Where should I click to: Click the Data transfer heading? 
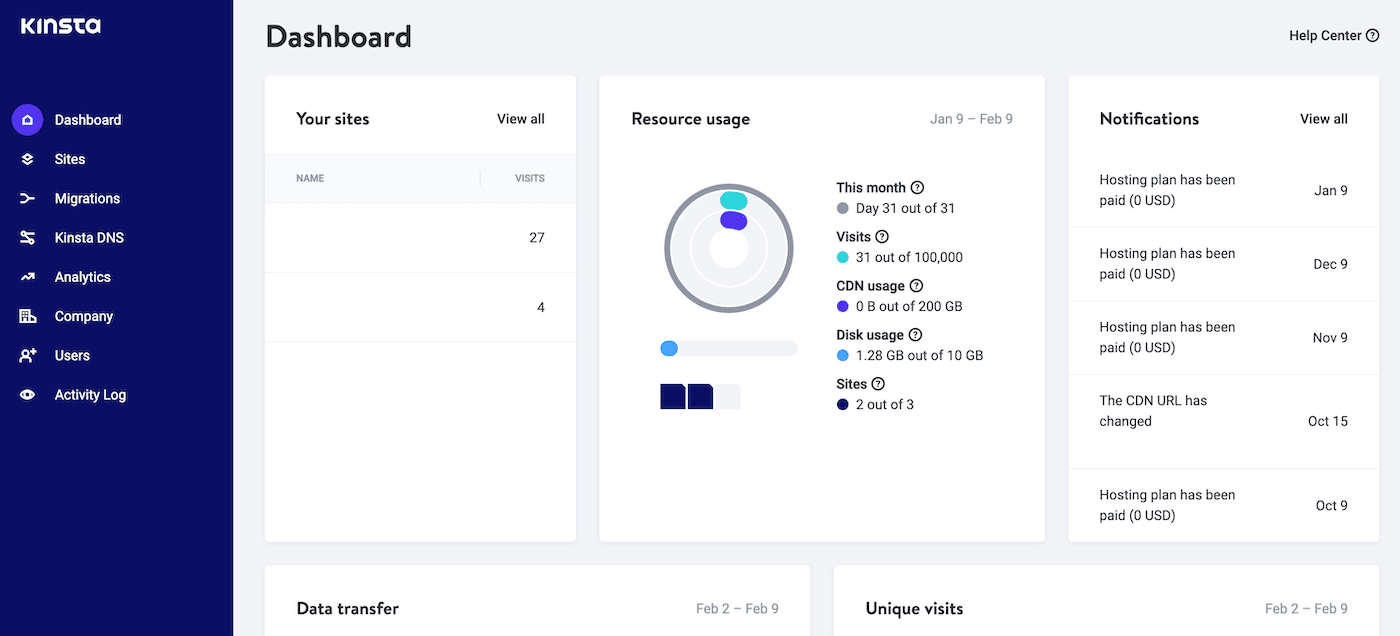coord(348,608)
